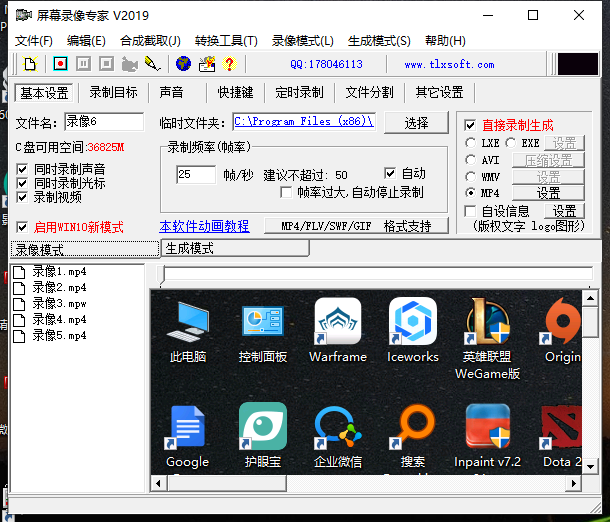Open the 文件(F) menu
This screenshot has width=610, height=522.
pyautogui.click(x=34, y=41)
